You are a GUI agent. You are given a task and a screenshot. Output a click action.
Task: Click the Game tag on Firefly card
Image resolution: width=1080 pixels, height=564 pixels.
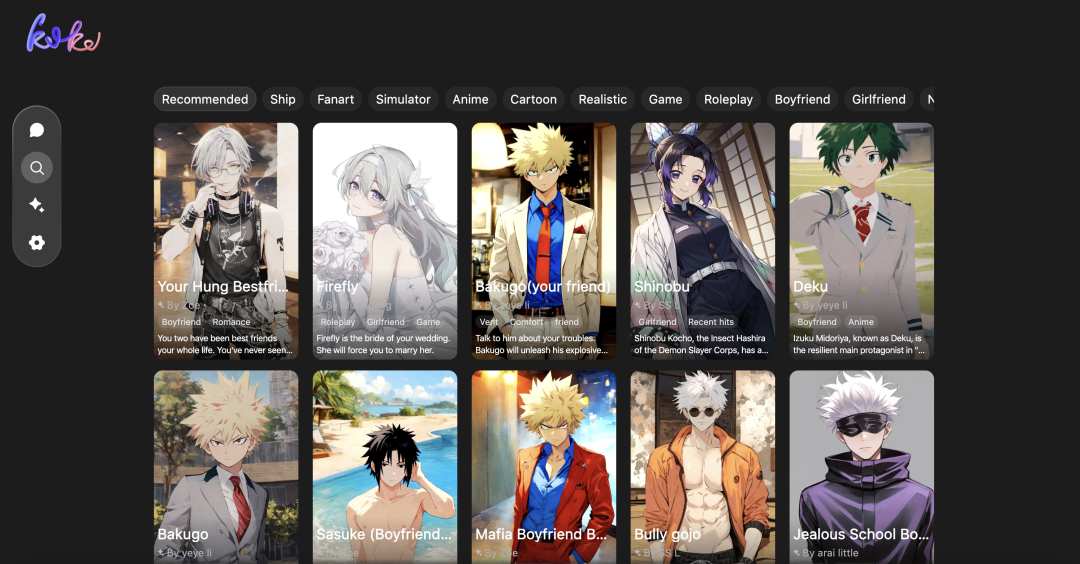428,322
